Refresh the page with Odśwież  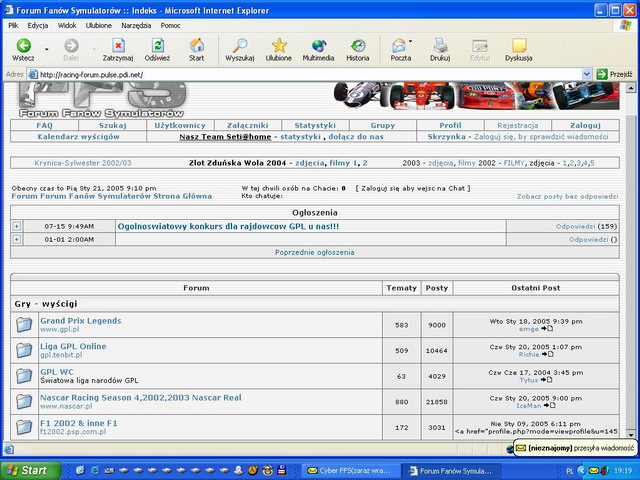[x=157, y=50]
